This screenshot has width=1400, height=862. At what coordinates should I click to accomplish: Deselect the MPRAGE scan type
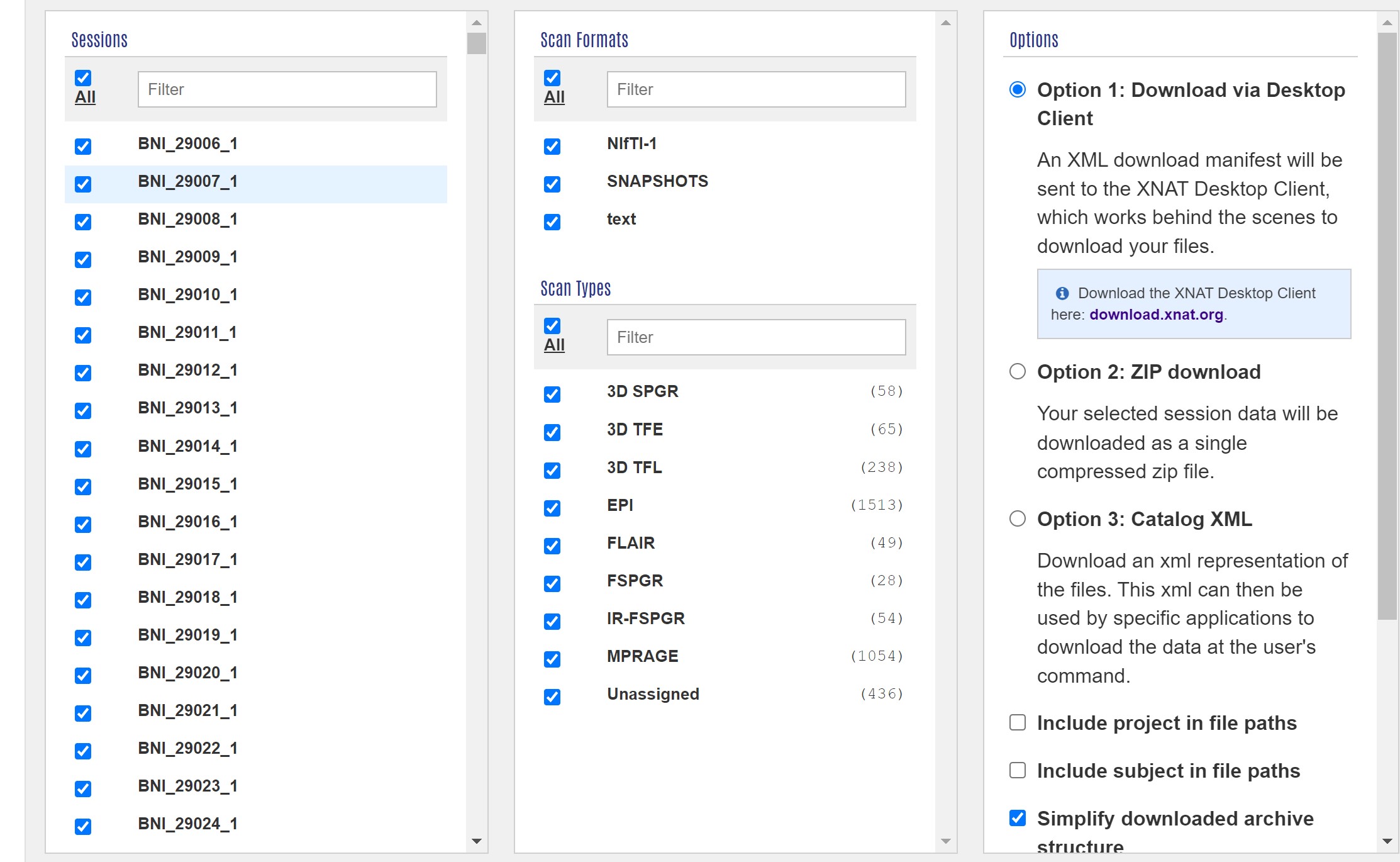coord(552,659)
